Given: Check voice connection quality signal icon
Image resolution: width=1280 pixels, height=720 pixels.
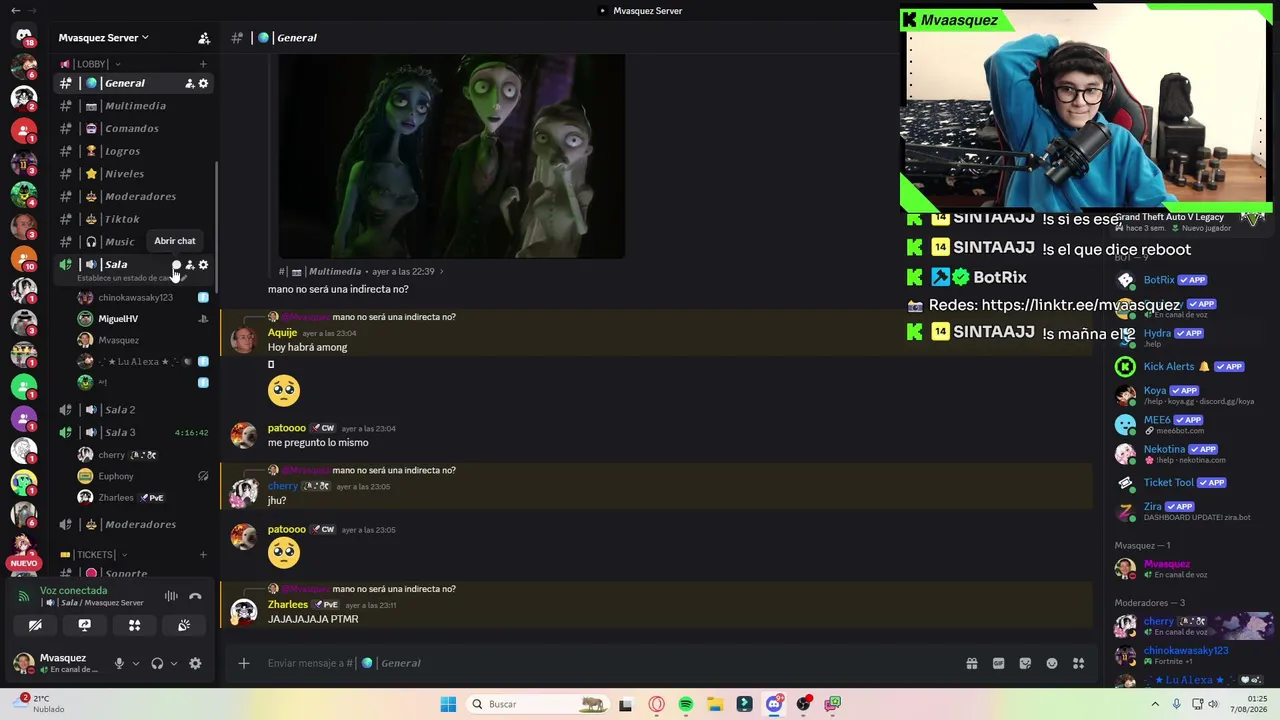Looking at the screenshot, I should pyautogui.click(x=24, y=597).
